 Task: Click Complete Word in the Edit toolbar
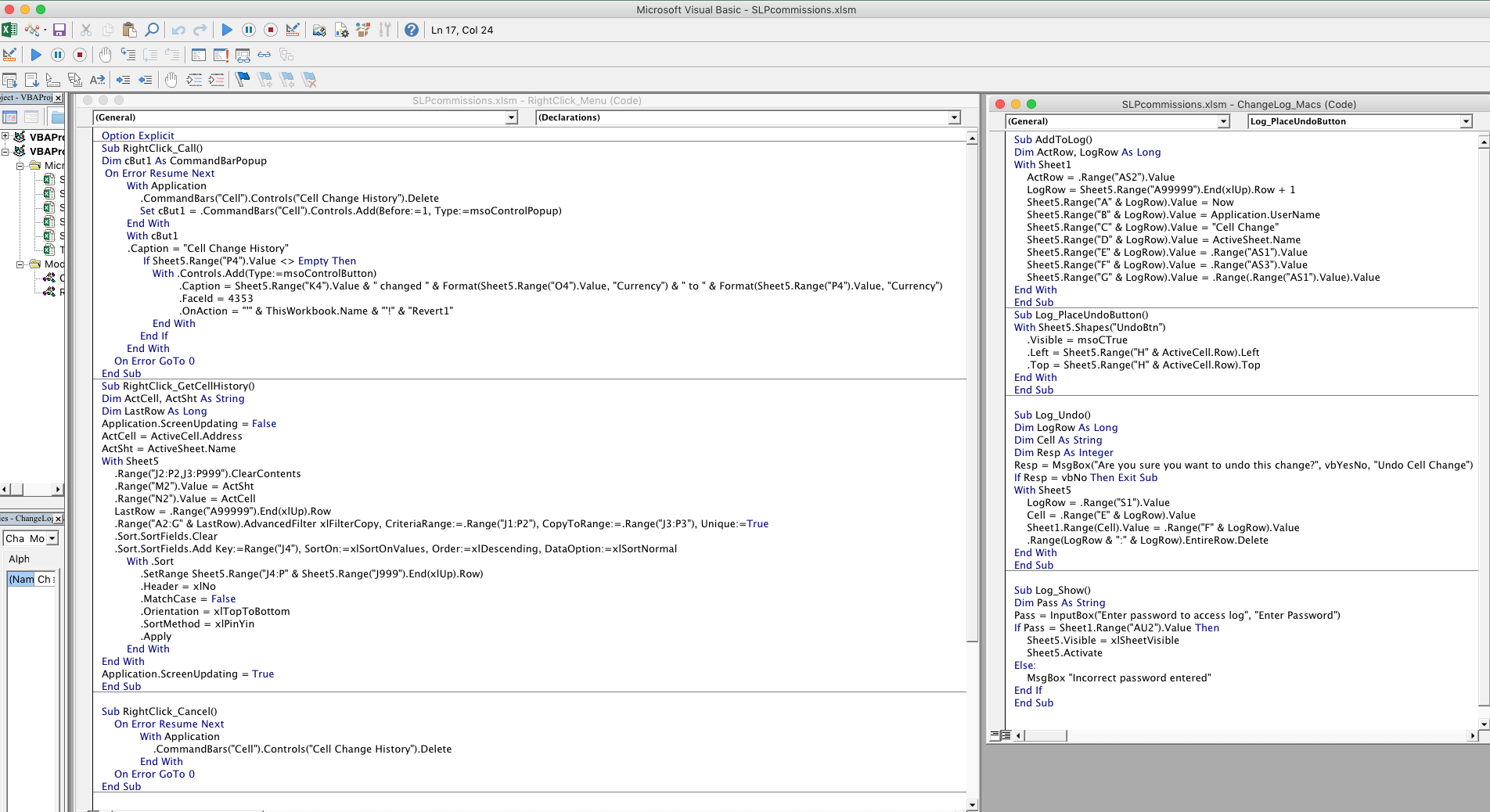click(x=97, y=80)
